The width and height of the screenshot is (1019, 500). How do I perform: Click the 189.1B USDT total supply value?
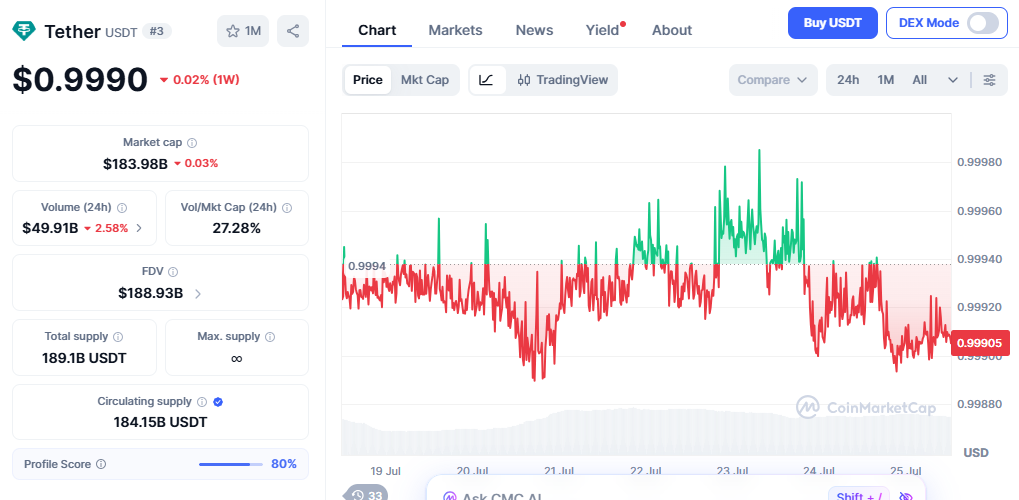(x=84, y=358)
